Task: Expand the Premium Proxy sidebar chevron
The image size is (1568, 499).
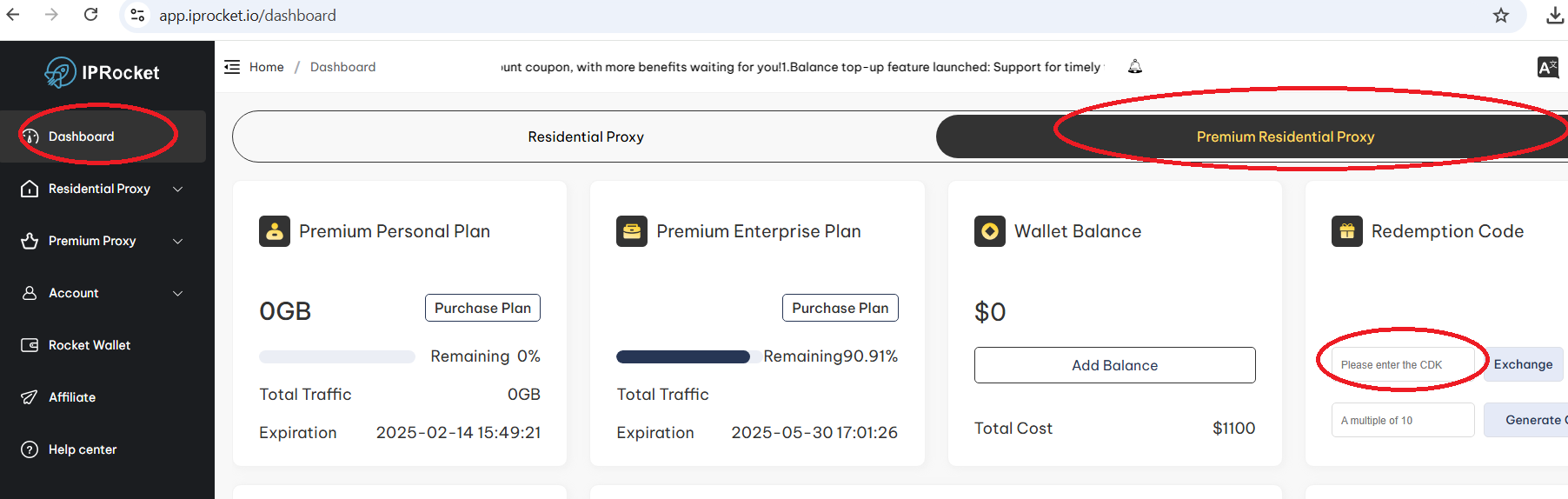Action: [x=177, y=241]
